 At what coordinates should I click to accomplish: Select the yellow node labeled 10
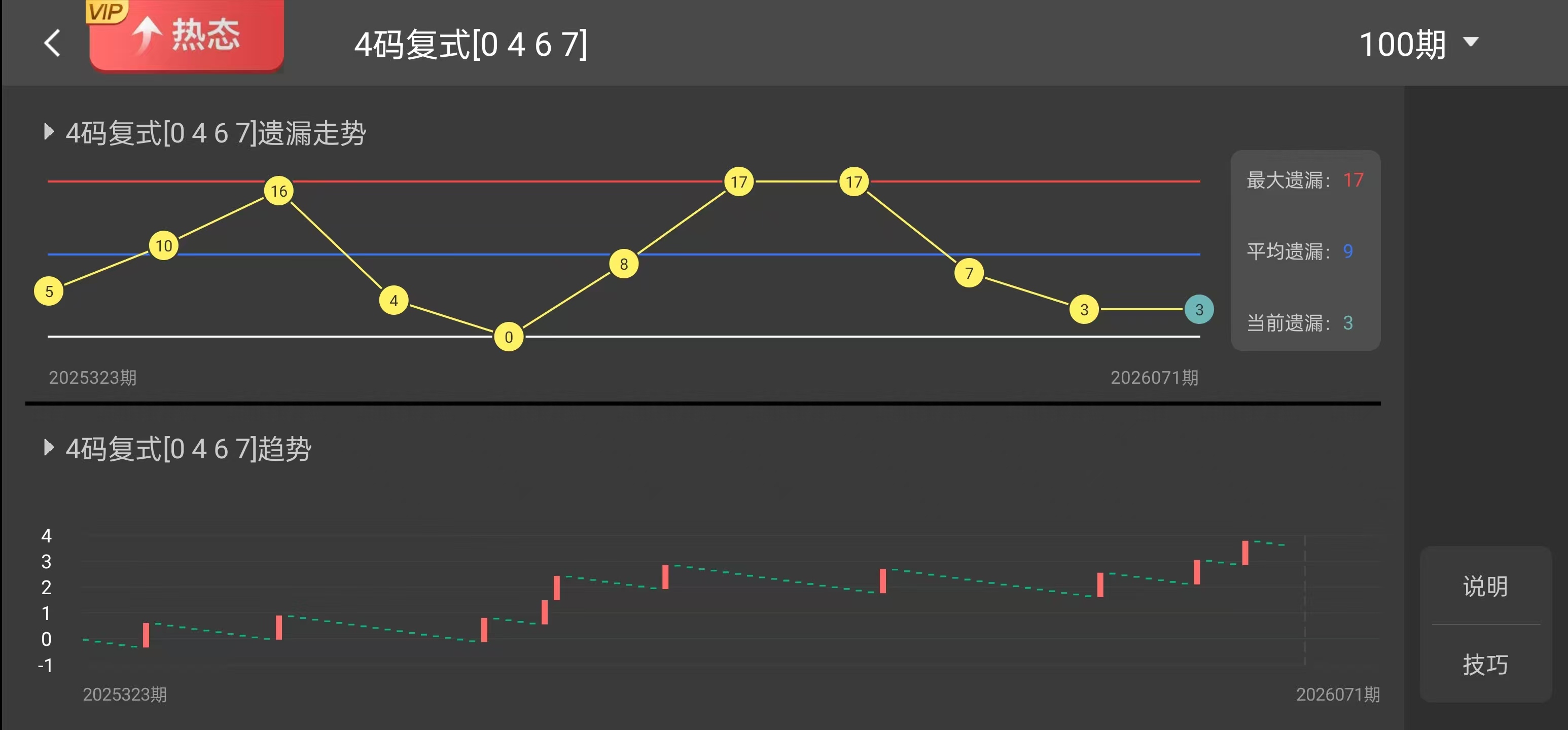[164, 246]
